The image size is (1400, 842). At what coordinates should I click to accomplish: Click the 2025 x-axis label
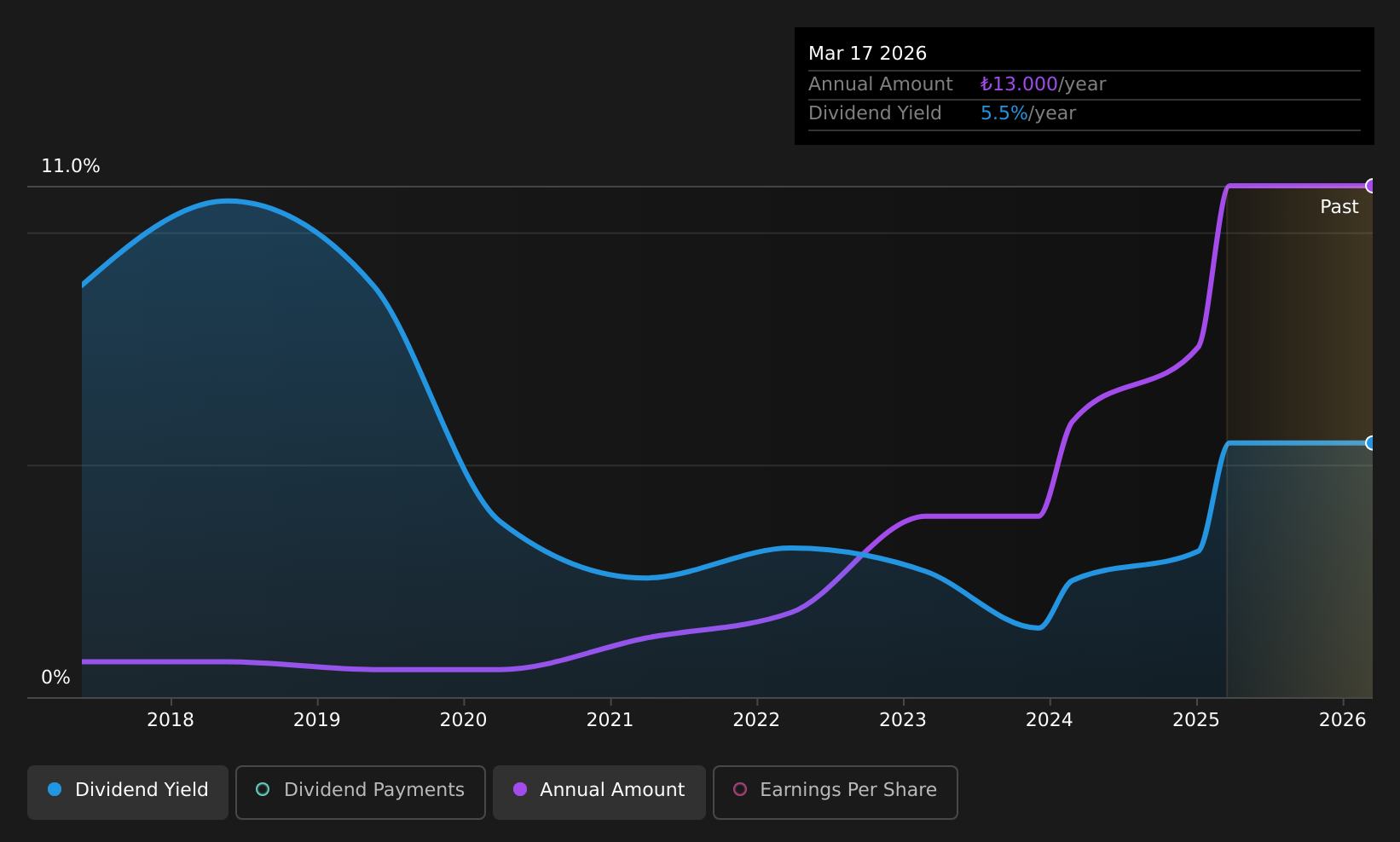point(1196,720)
